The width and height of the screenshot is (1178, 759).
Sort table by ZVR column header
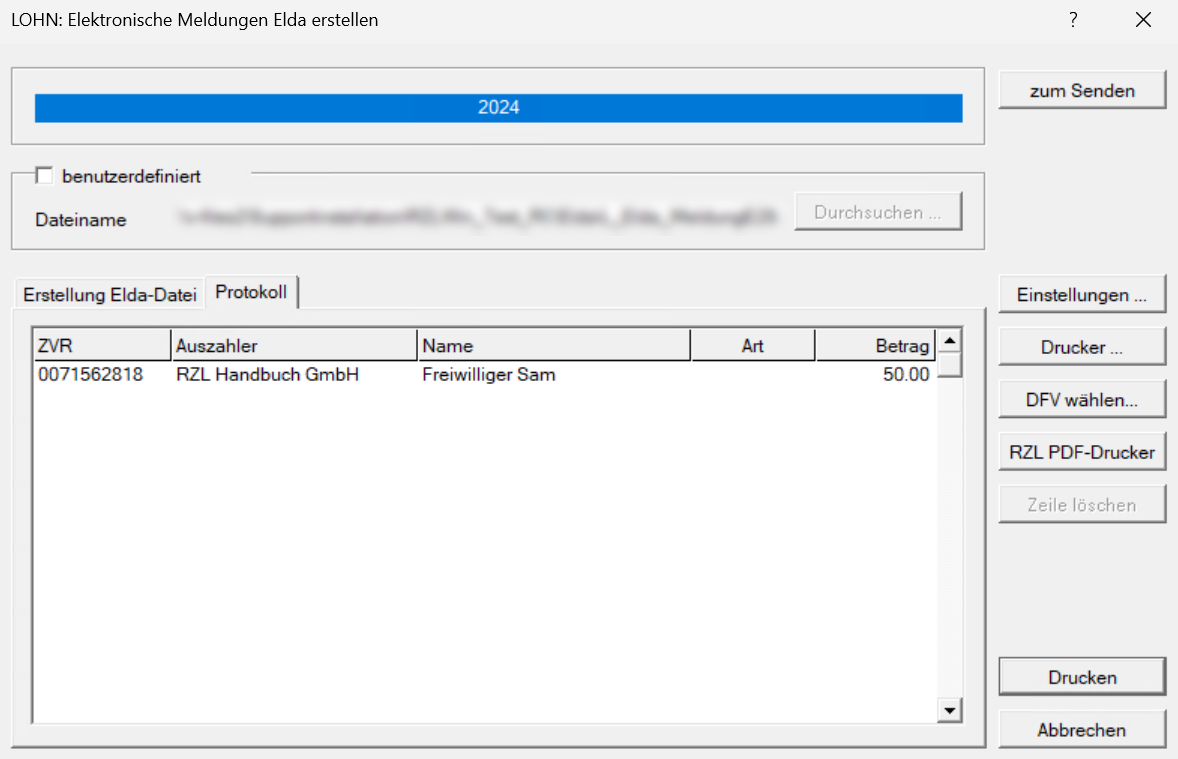point(101,345)
